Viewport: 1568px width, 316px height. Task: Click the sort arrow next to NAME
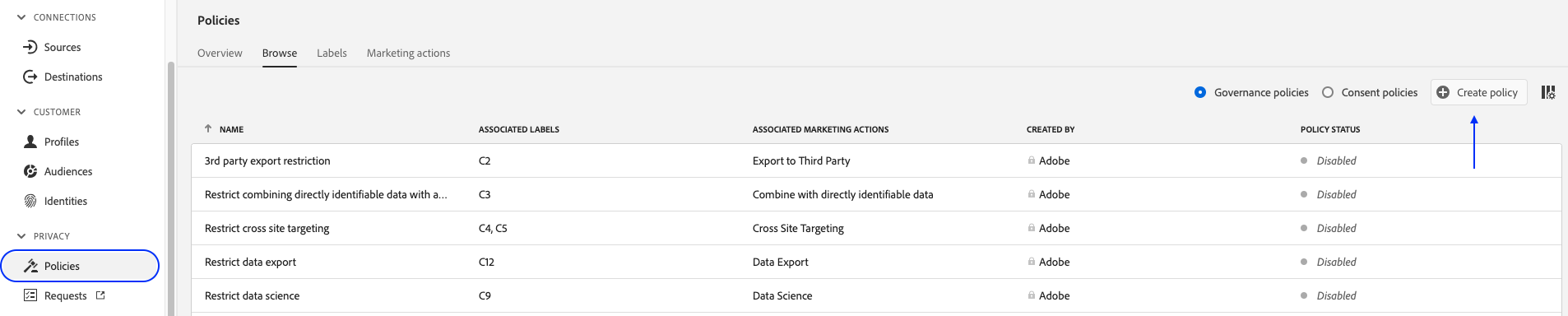[208, 128]
